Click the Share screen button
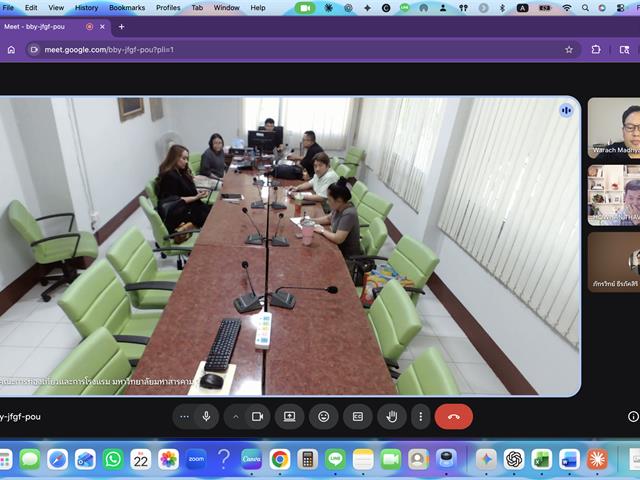 tap(289, 416)
